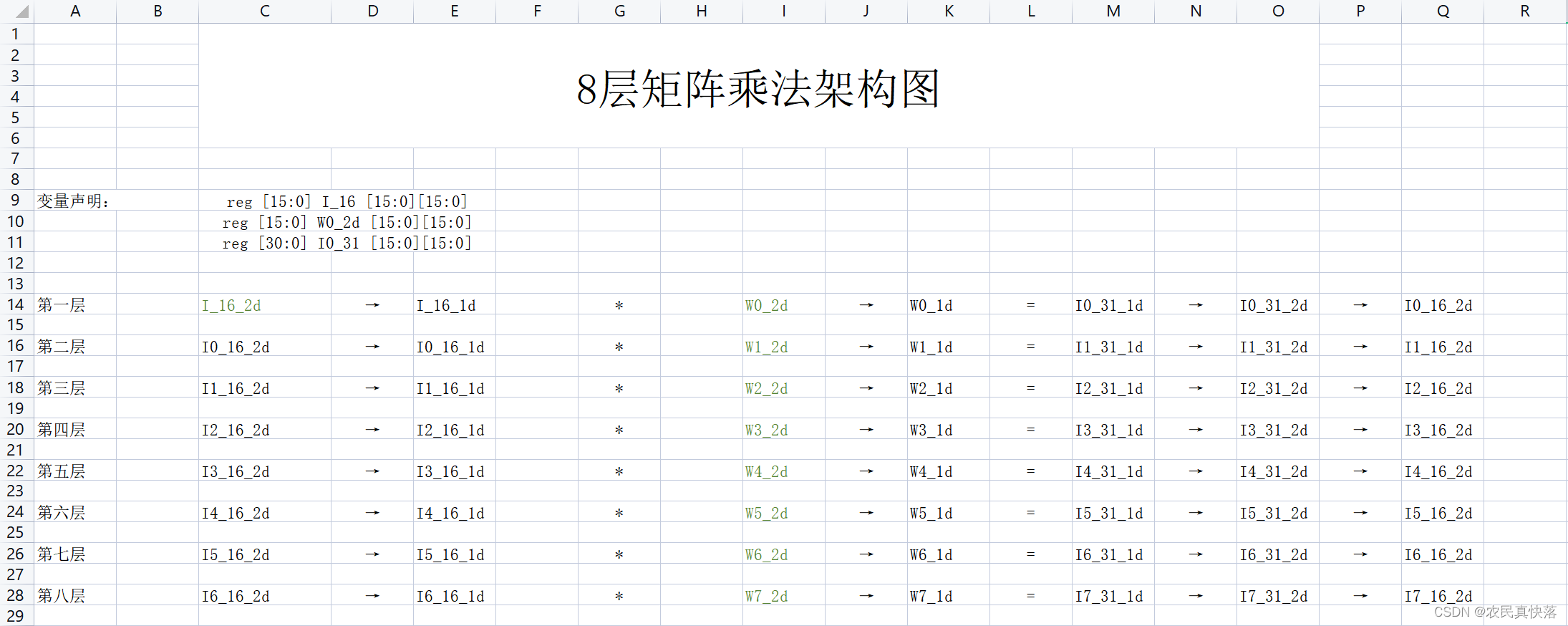Select the row 28 header
Viewport: 1568px width, 626px height.
click(16, 595)
